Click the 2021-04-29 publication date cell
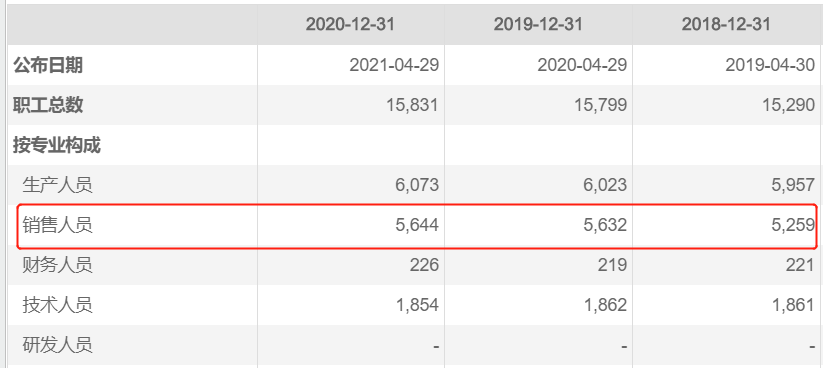The height and width of the screenshot is (368, 823). point(394,65)
